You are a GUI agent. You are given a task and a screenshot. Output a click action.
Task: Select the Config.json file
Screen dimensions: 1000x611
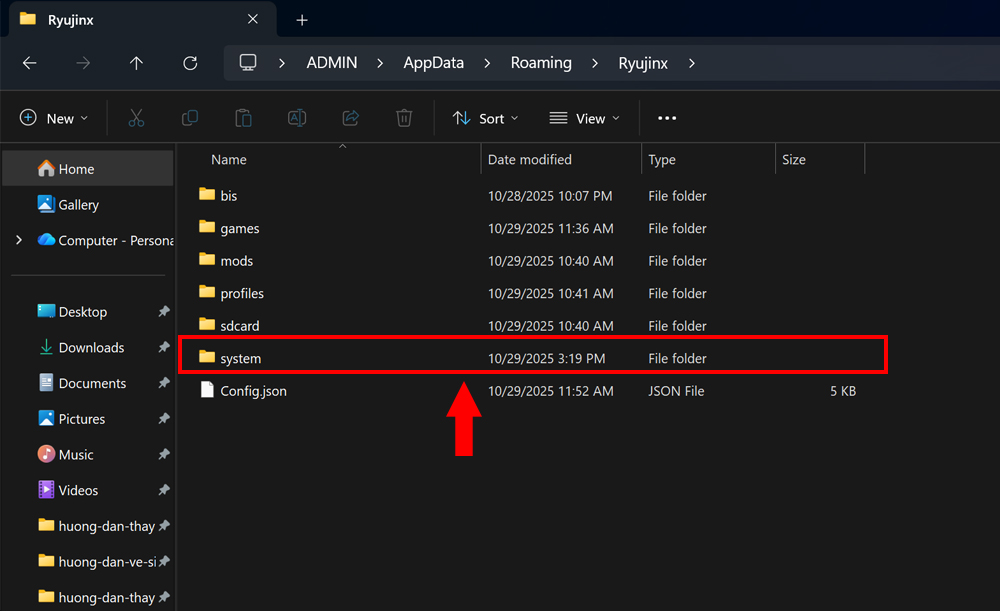253,391
